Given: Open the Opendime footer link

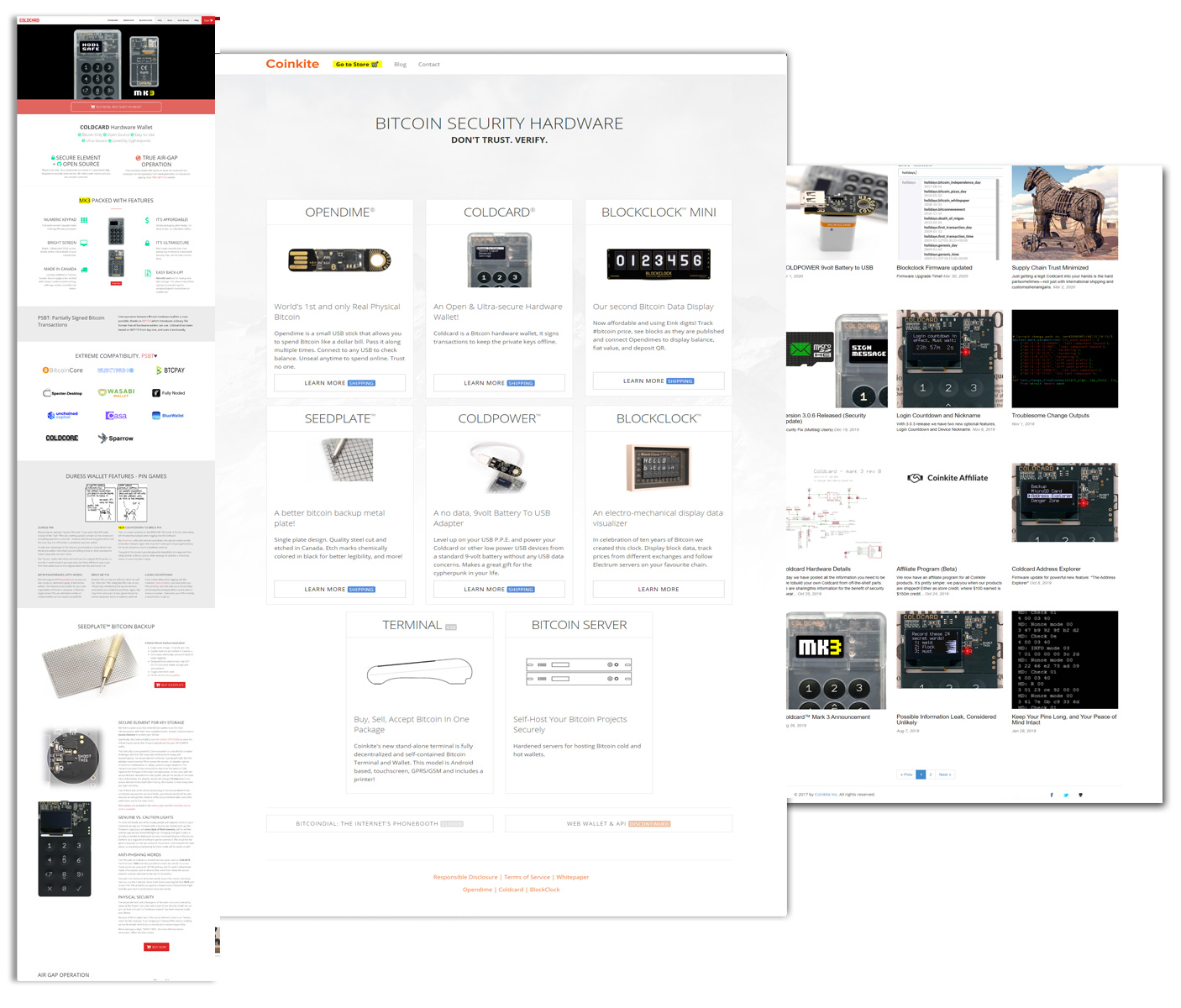Looking at the screenshot, I should tap(477, 890).
